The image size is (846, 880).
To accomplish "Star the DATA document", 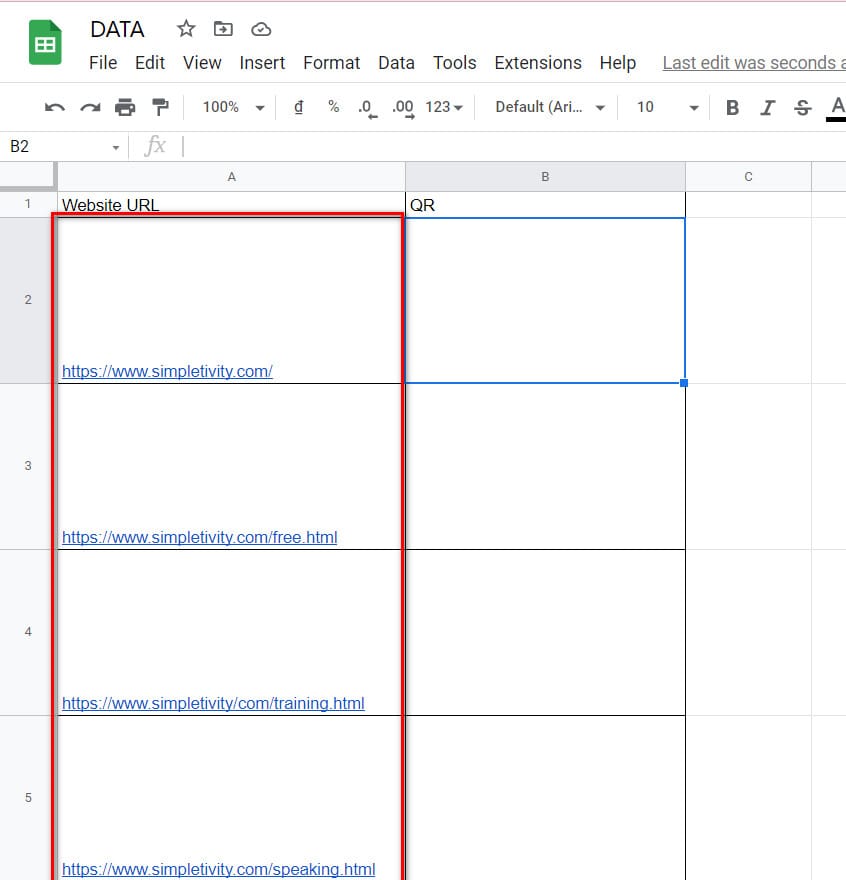I will coord(186,29).
